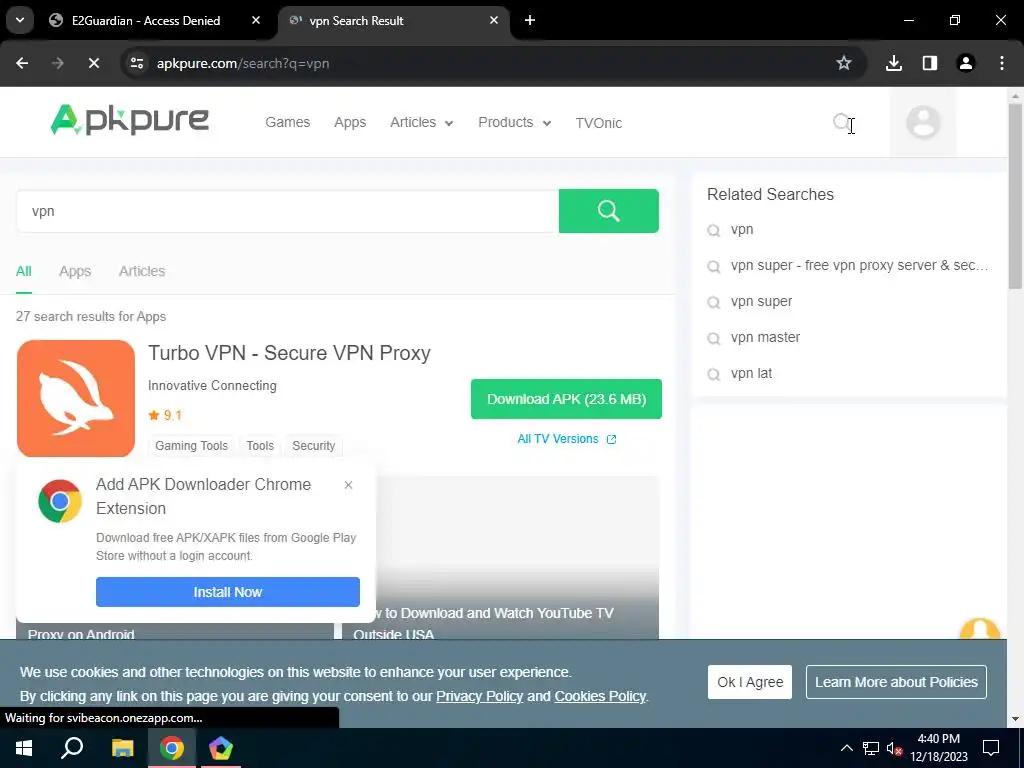Click the APKPure logo

(130, 120)
